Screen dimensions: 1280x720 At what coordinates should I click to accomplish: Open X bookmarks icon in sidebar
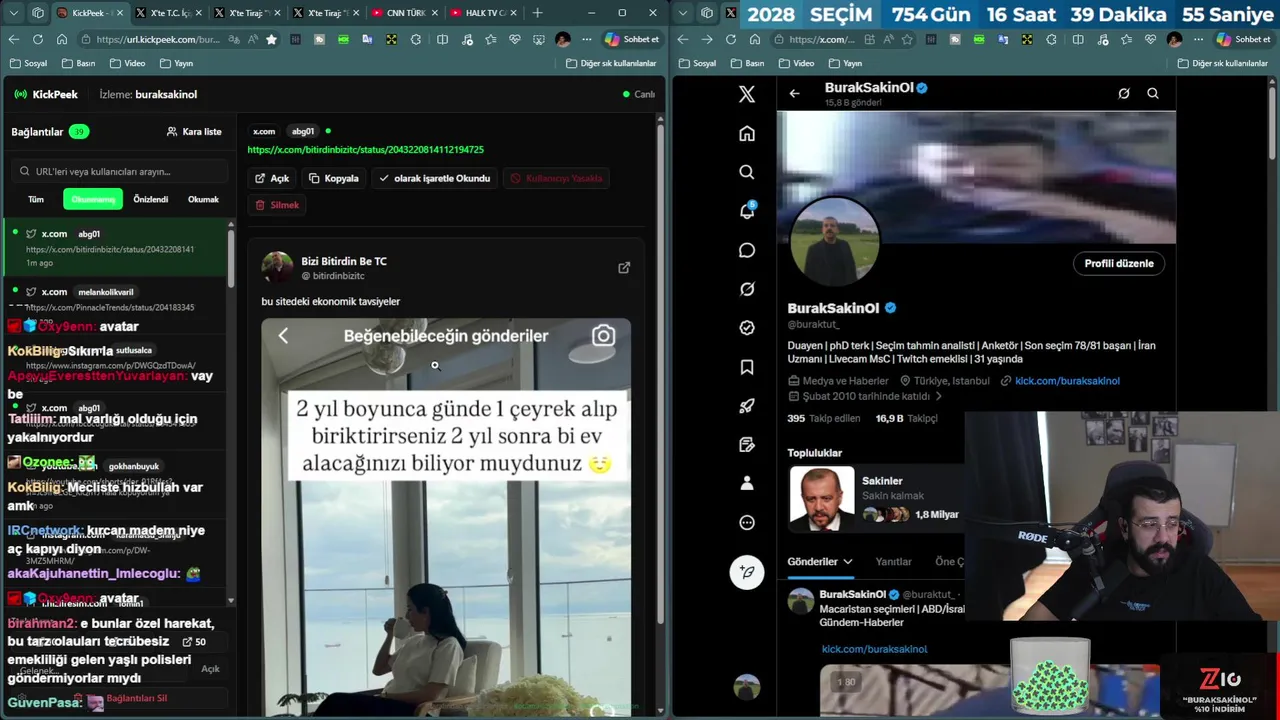tap(747, 367)
